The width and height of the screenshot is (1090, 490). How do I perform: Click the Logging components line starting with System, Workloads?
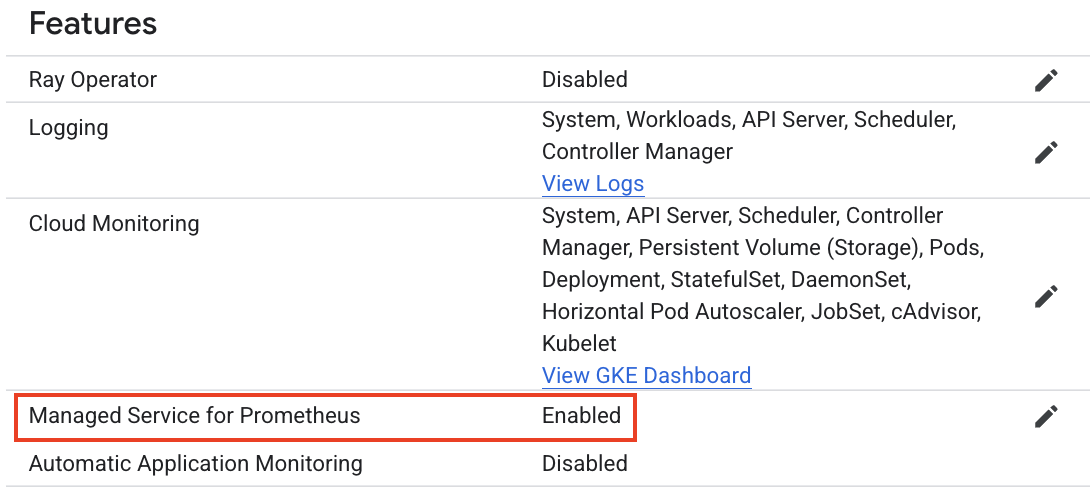tap(749, 120)
